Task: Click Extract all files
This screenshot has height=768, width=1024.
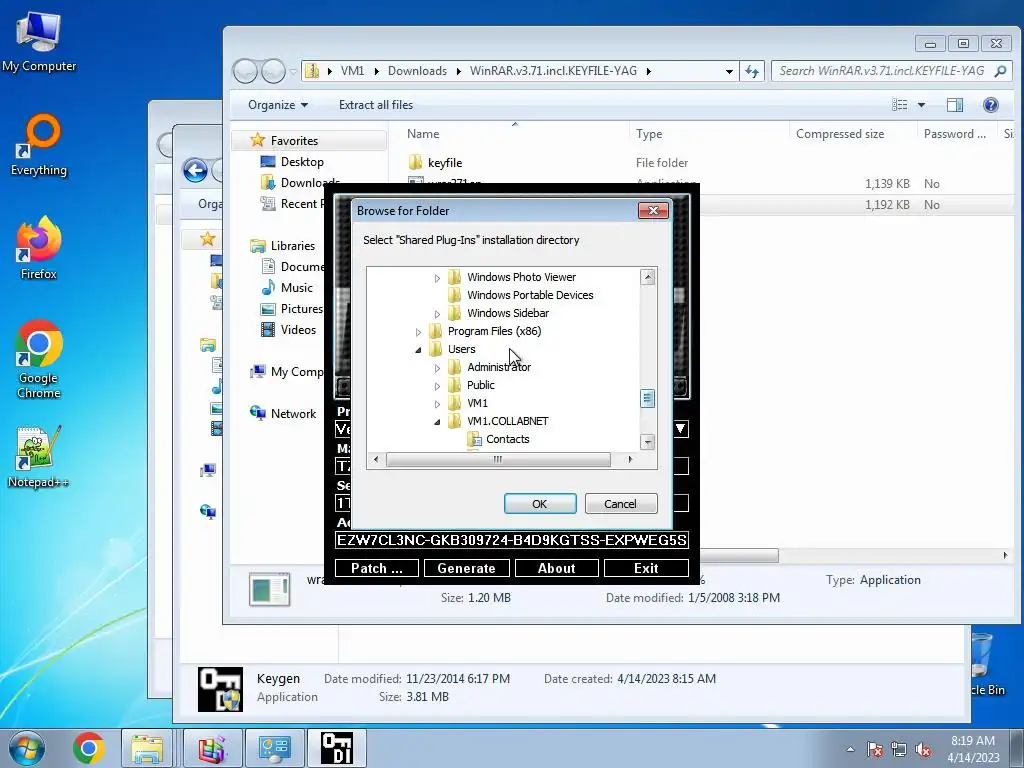Action: (376, 105)
